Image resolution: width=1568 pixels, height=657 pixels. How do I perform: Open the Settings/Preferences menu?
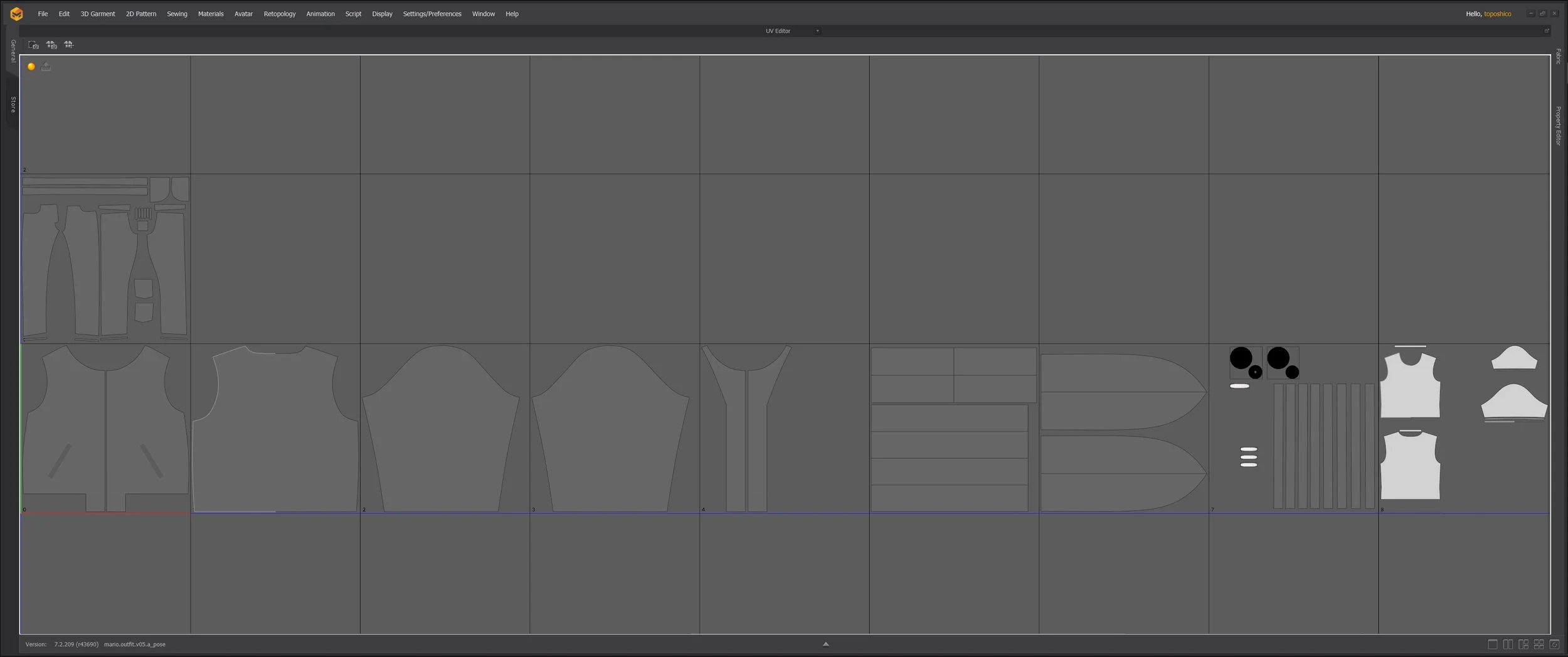[432, 14]
